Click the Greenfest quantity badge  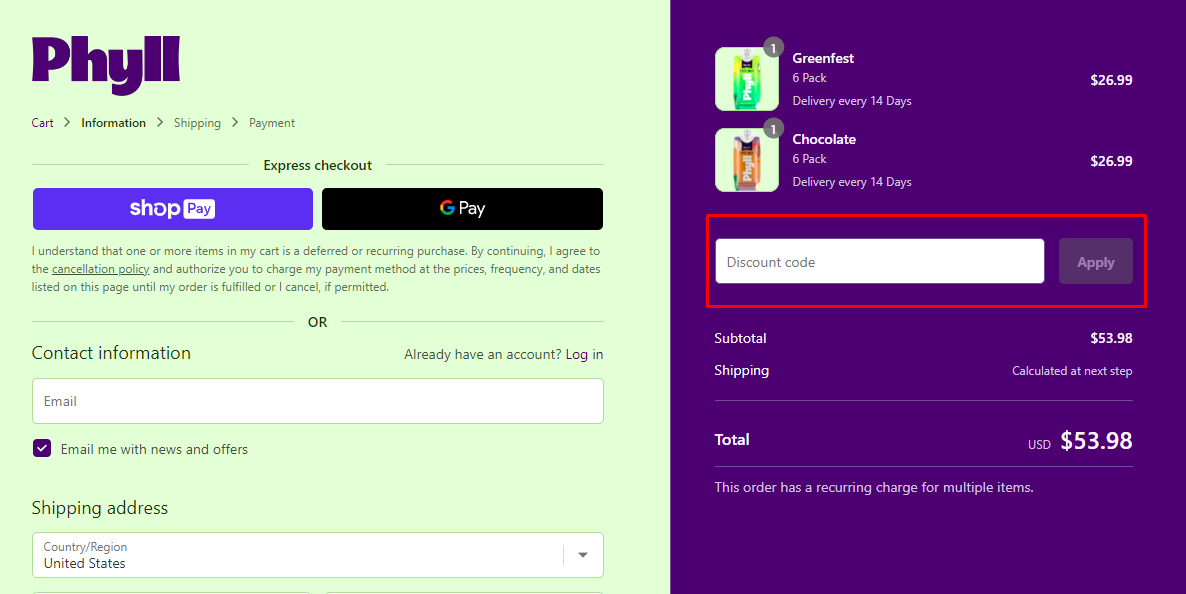[x=772, y=48]
